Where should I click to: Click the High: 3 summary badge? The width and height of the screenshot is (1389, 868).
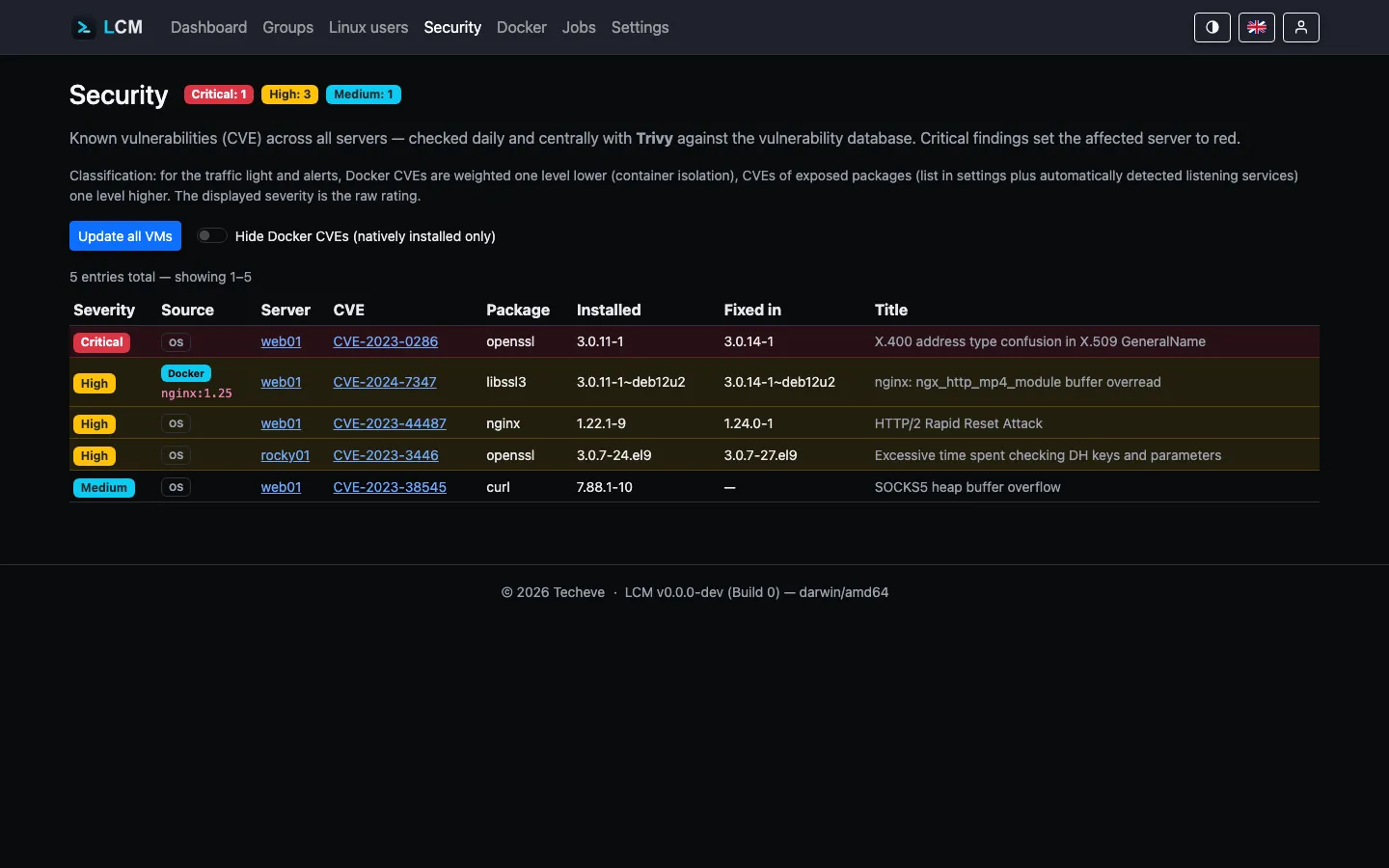tap(290, 95)
